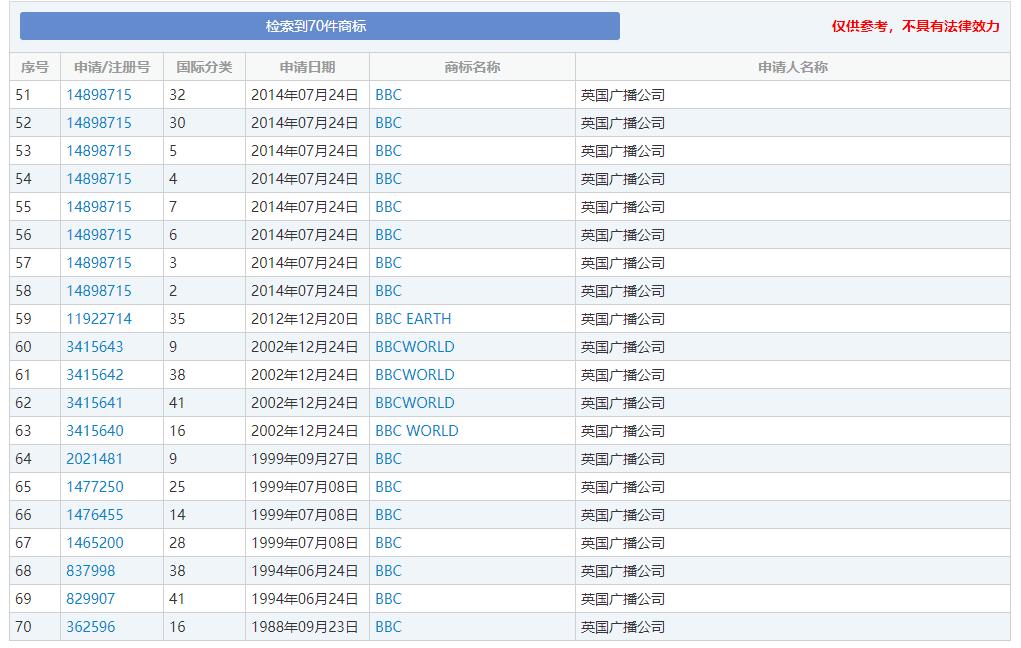Click the 商标名称 column header
This screenshot has width=1021, height=648.
click(x=472, y=67)
